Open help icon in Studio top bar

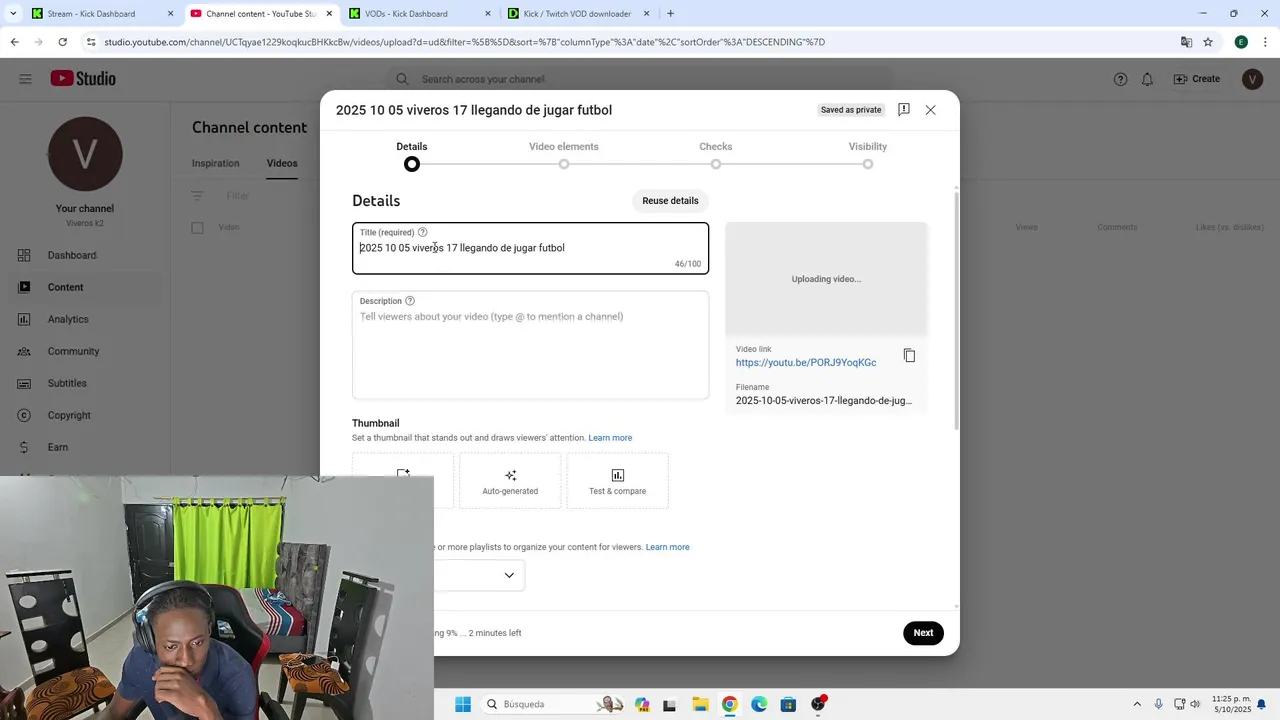(1120, 79)
